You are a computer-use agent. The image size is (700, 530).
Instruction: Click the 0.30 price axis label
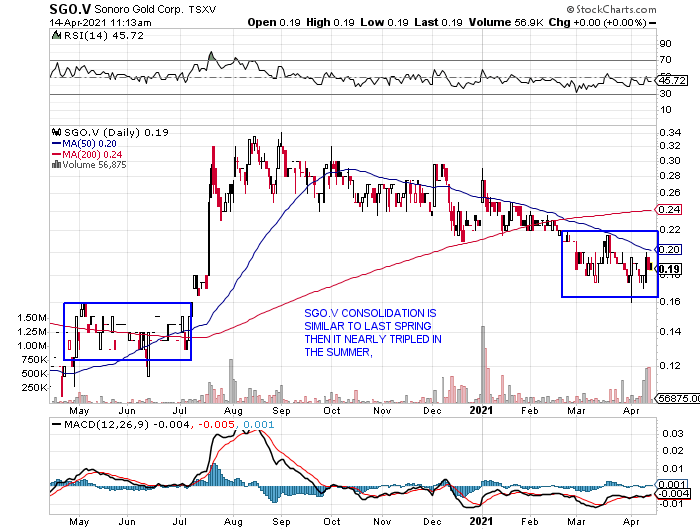click(670, 161)
